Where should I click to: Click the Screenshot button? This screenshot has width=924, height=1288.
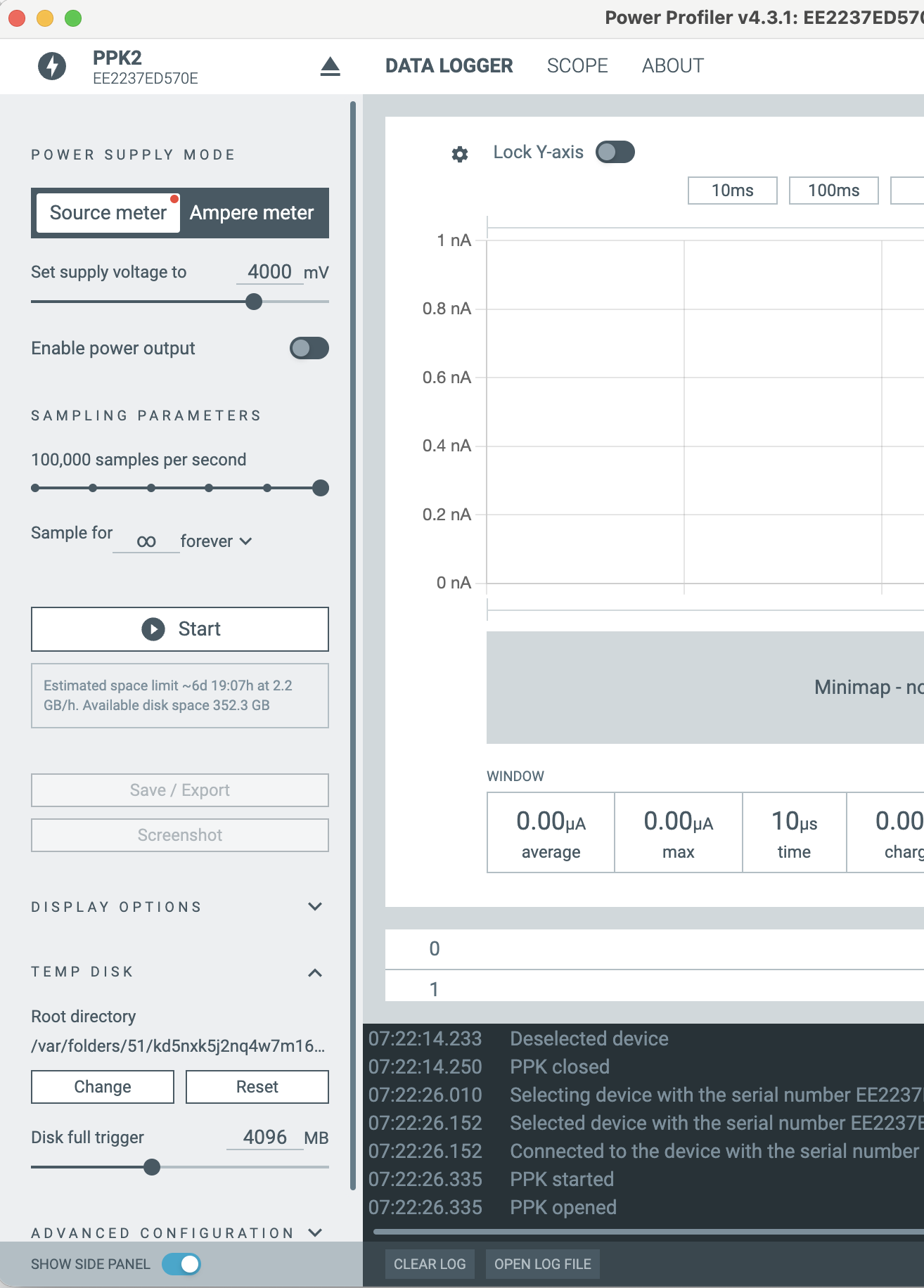click(180, 835)
